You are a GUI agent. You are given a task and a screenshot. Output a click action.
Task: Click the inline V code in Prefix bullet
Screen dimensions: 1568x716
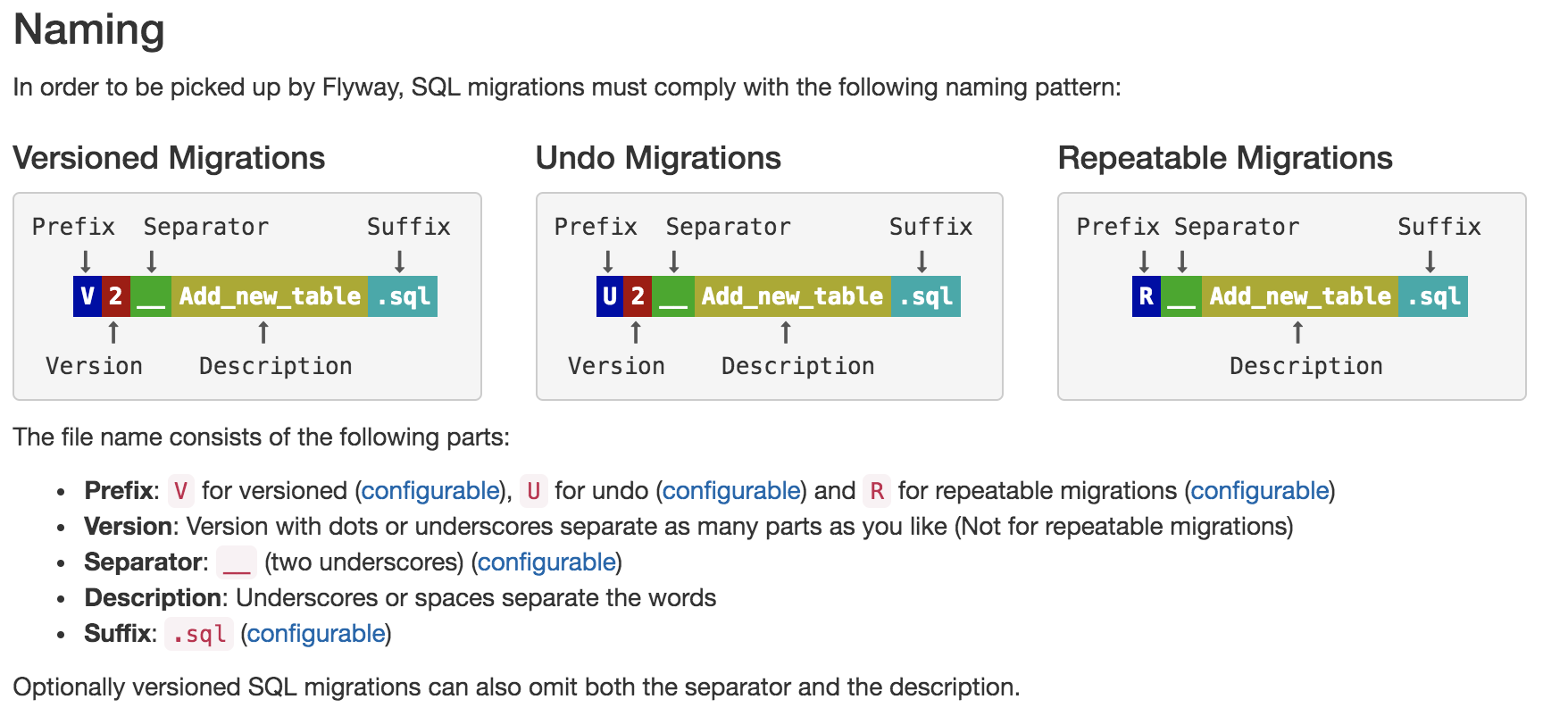[x=181, y=491]
